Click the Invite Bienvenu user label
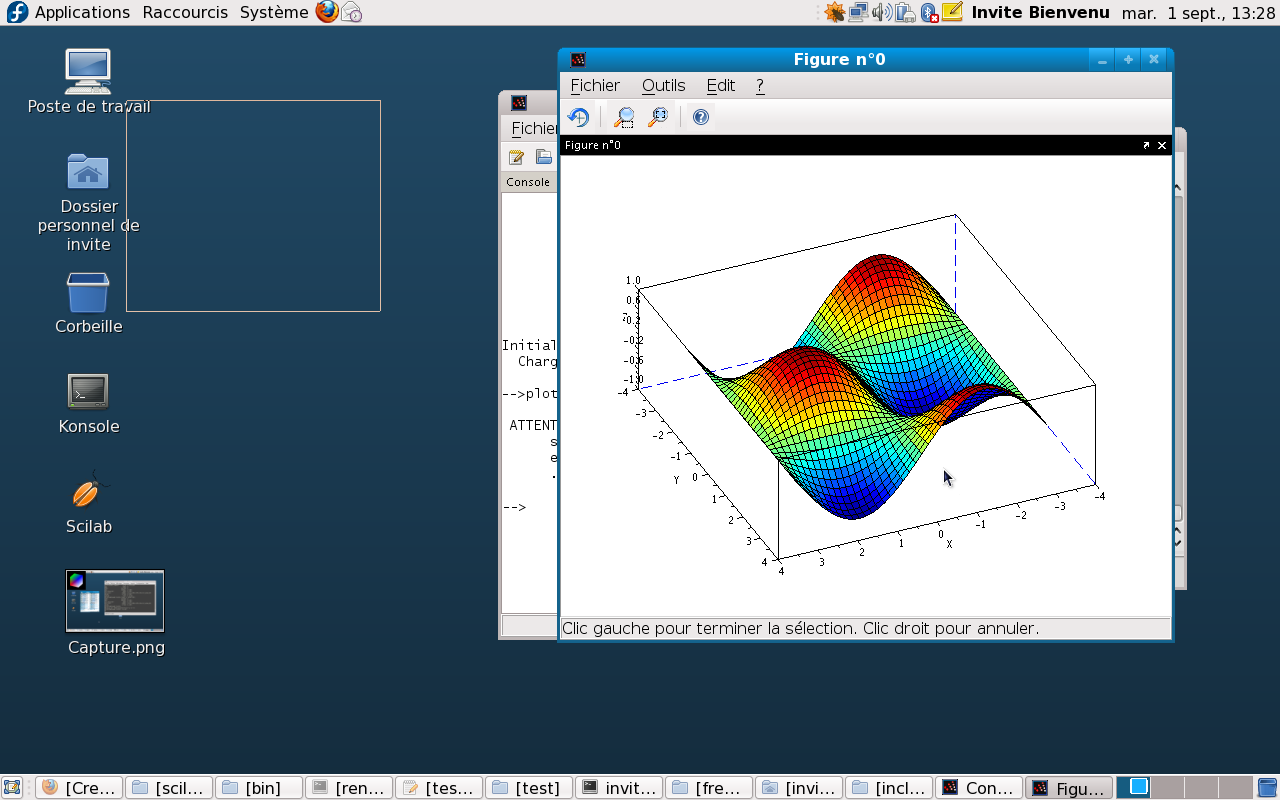 tap(1040, 12)
